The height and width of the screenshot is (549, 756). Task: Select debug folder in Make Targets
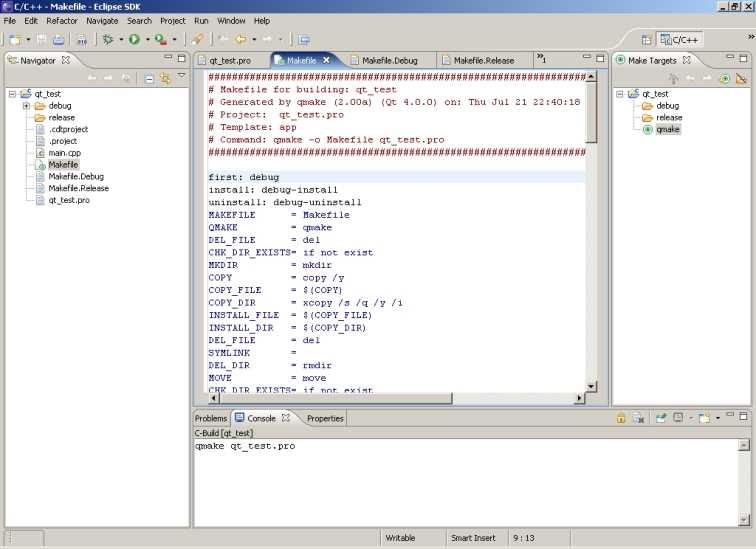click(x=668, y=106)
